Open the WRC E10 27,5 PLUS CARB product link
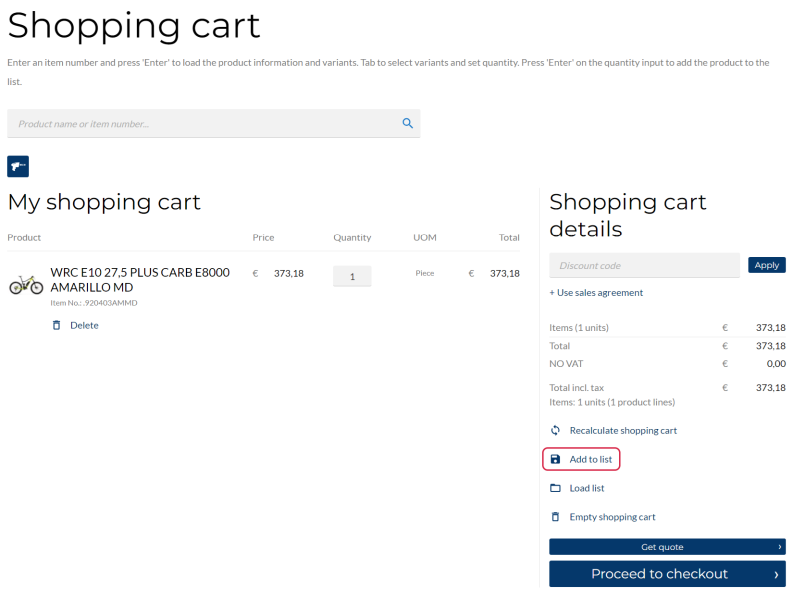The width and height of the screenshot is (793, 600). (x=140, y=280)
